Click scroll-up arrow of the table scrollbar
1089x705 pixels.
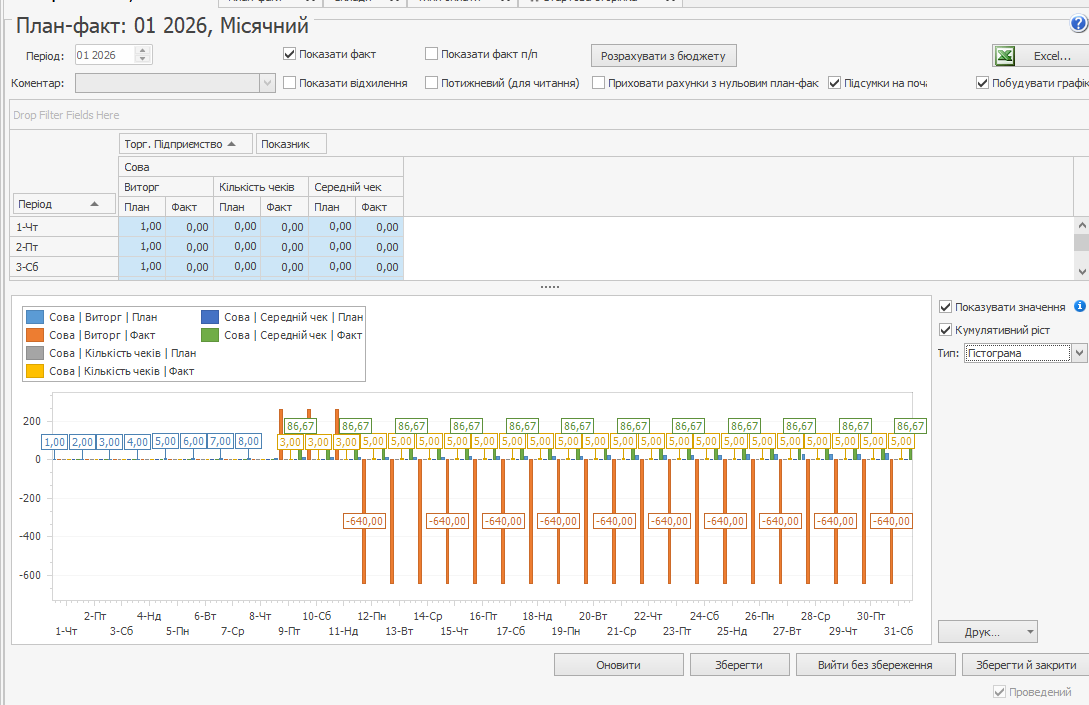pos(1081,226)
